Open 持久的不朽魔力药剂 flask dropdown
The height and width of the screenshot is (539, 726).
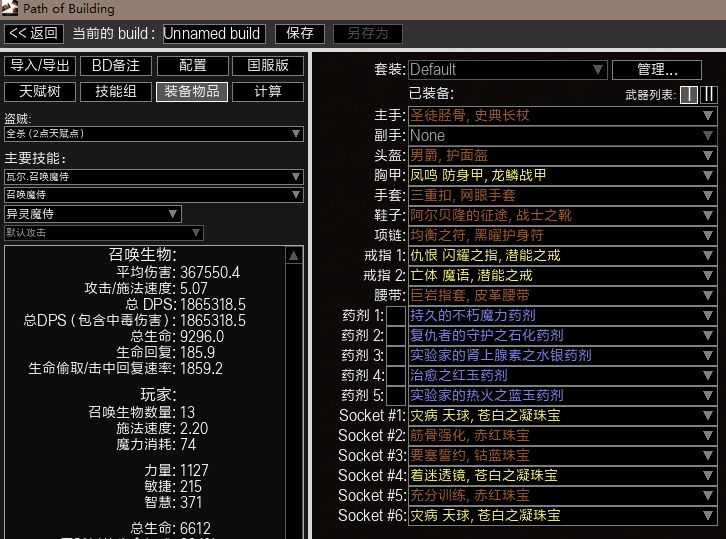pos(563,316)
